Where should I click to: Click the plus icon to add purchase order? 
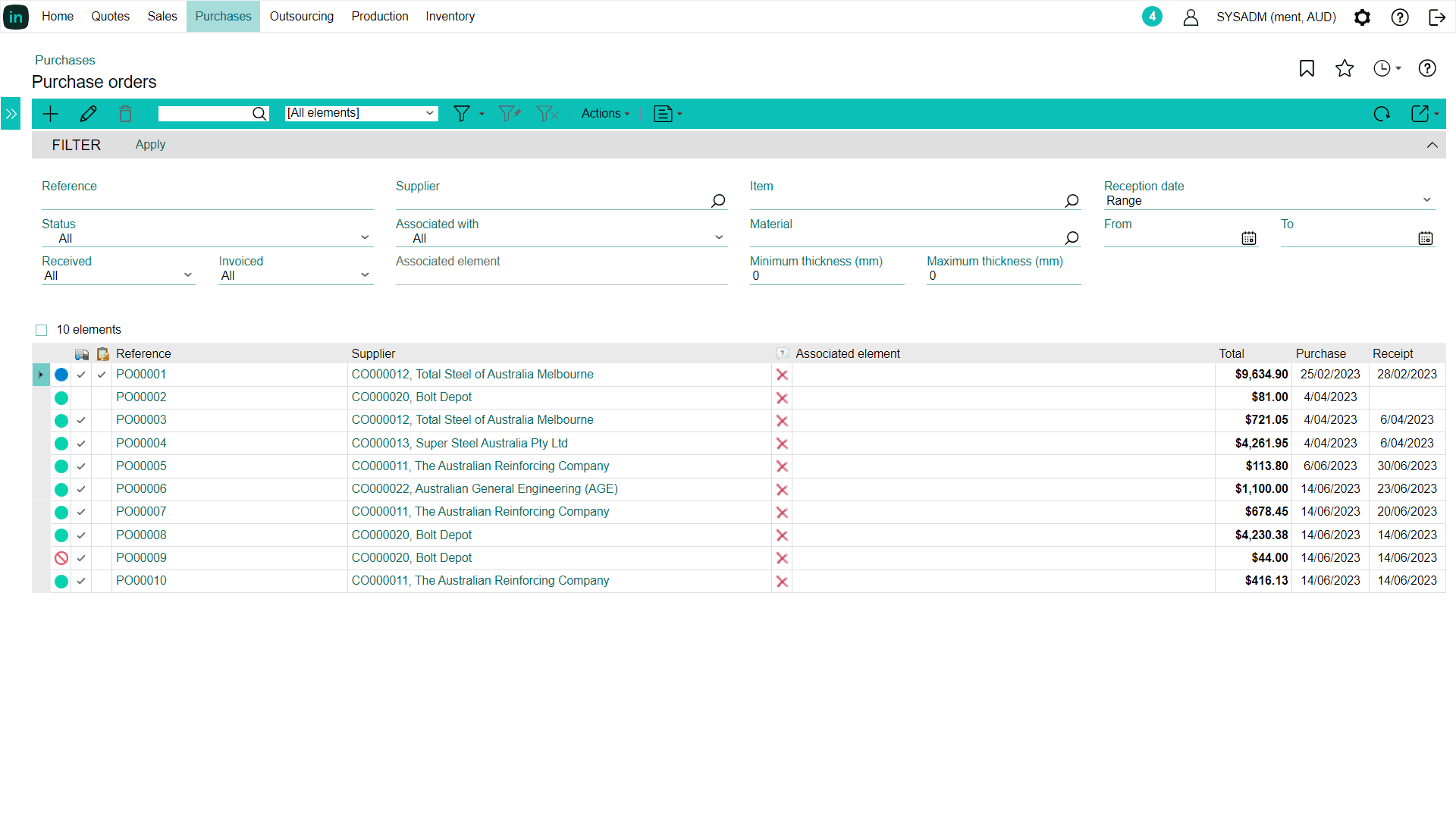50,114
